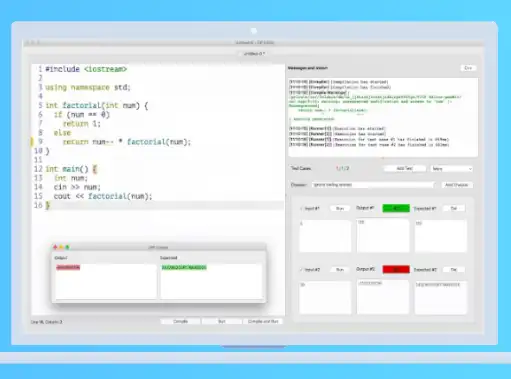This screenshot has width=511, height=379.
Task: Click Run for Input #1
Action: click(x=340, y=209)
